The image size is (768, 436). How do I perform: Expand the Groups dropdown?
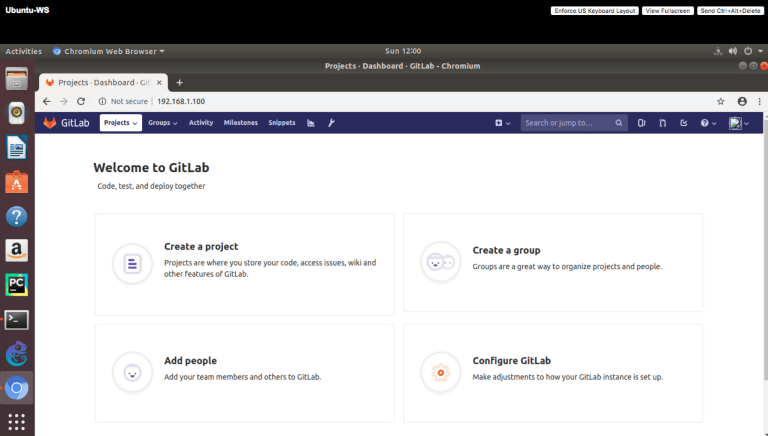coord(163,122)
